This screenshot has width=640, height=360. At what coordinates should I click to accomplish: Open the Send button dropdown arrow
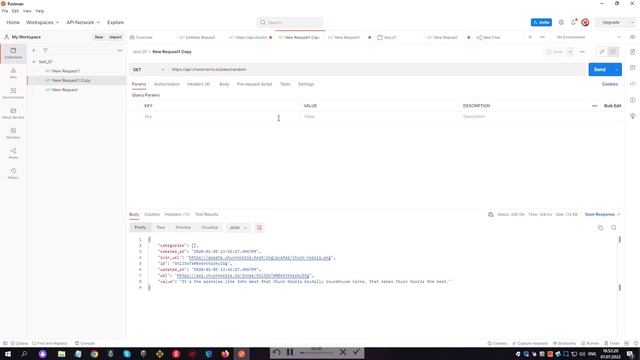617,69
